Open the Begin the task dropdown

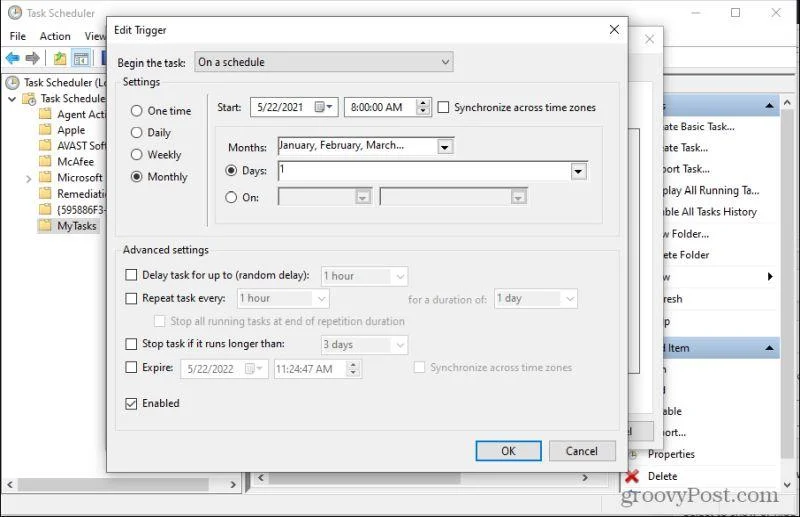tap(323, 62)
